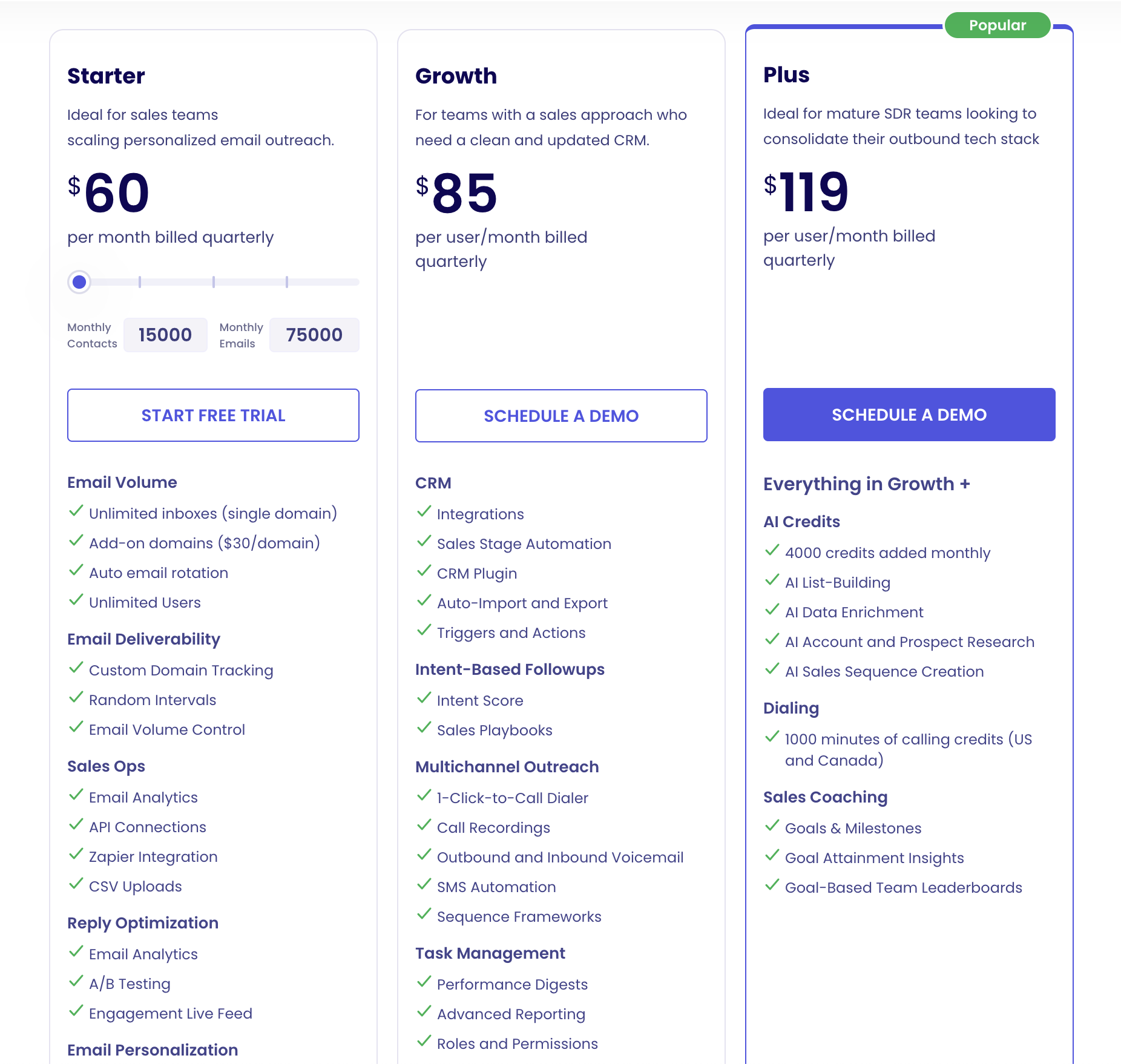Schedule a demo for Growth plan
1121x1064 pixels.
click(561, 416)
